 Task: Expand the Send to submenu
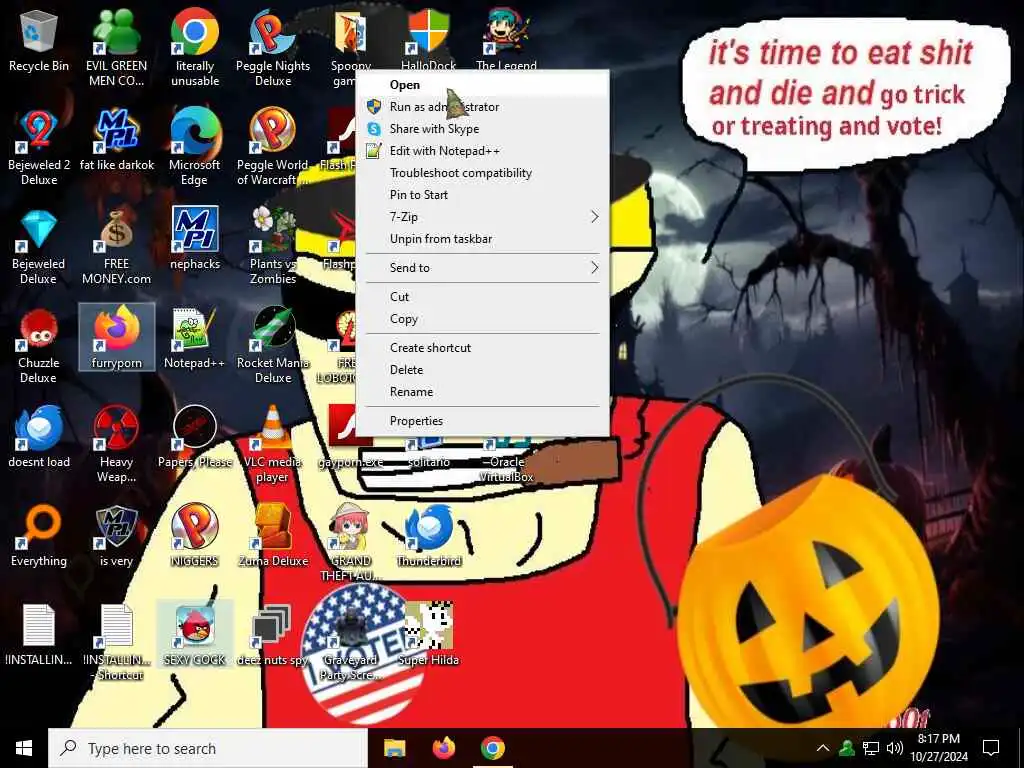482,268
